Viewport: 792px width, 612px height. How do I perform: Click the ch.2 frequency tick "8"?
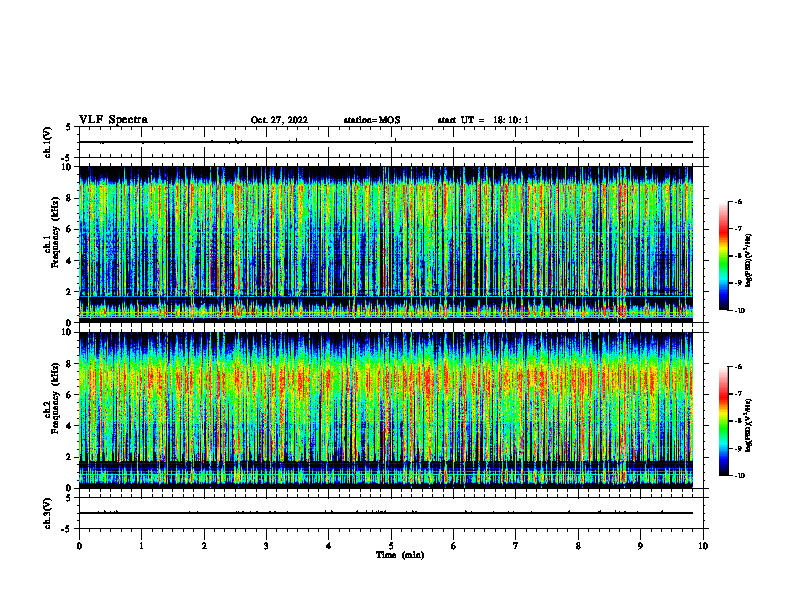pyautogui.click(x=71, y=364)
